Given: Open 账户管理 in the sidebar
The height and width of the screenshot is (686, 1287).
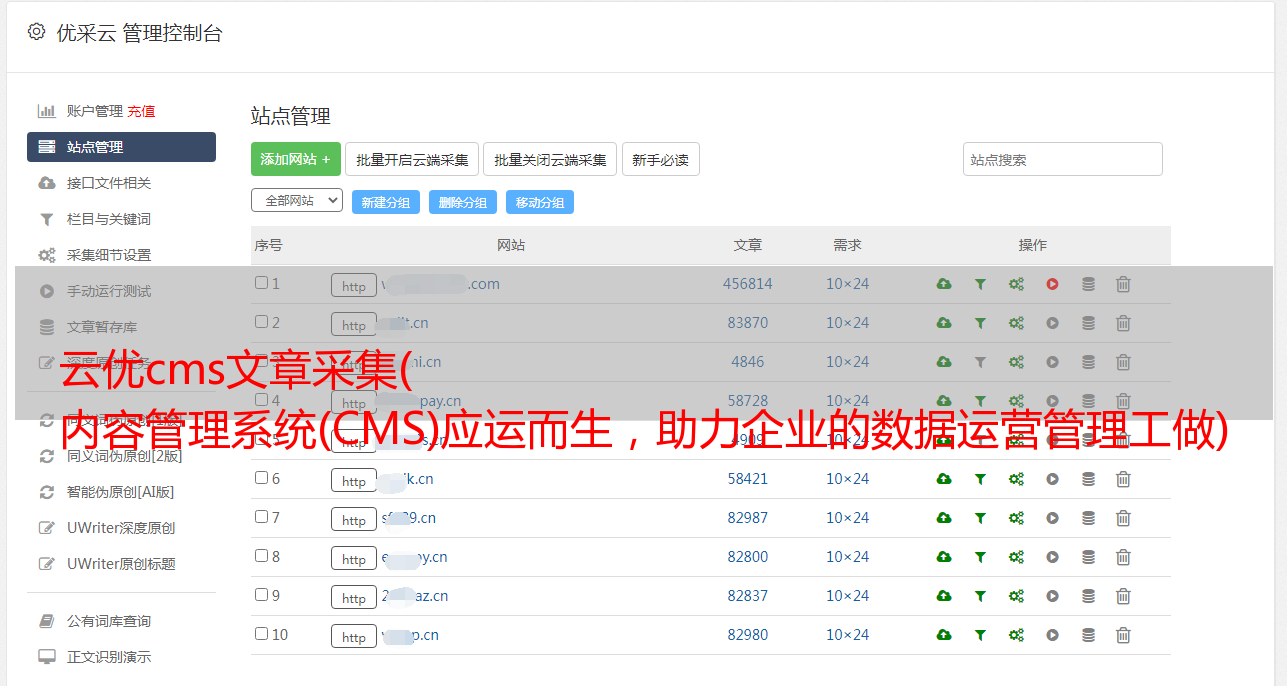Looking at the screenshot, I should pyautogui.click(x=94, y=111).
